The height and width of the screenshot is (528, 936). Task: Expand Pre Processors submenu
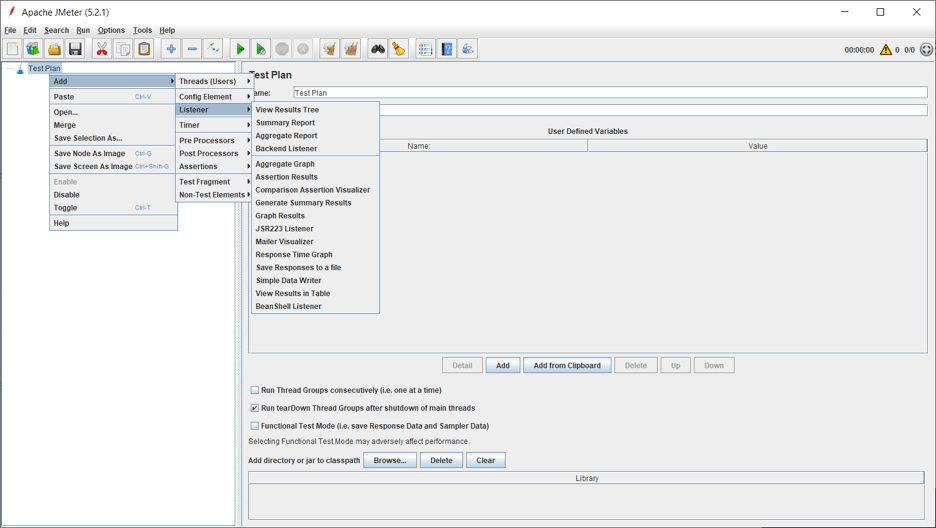coord(214,141)
